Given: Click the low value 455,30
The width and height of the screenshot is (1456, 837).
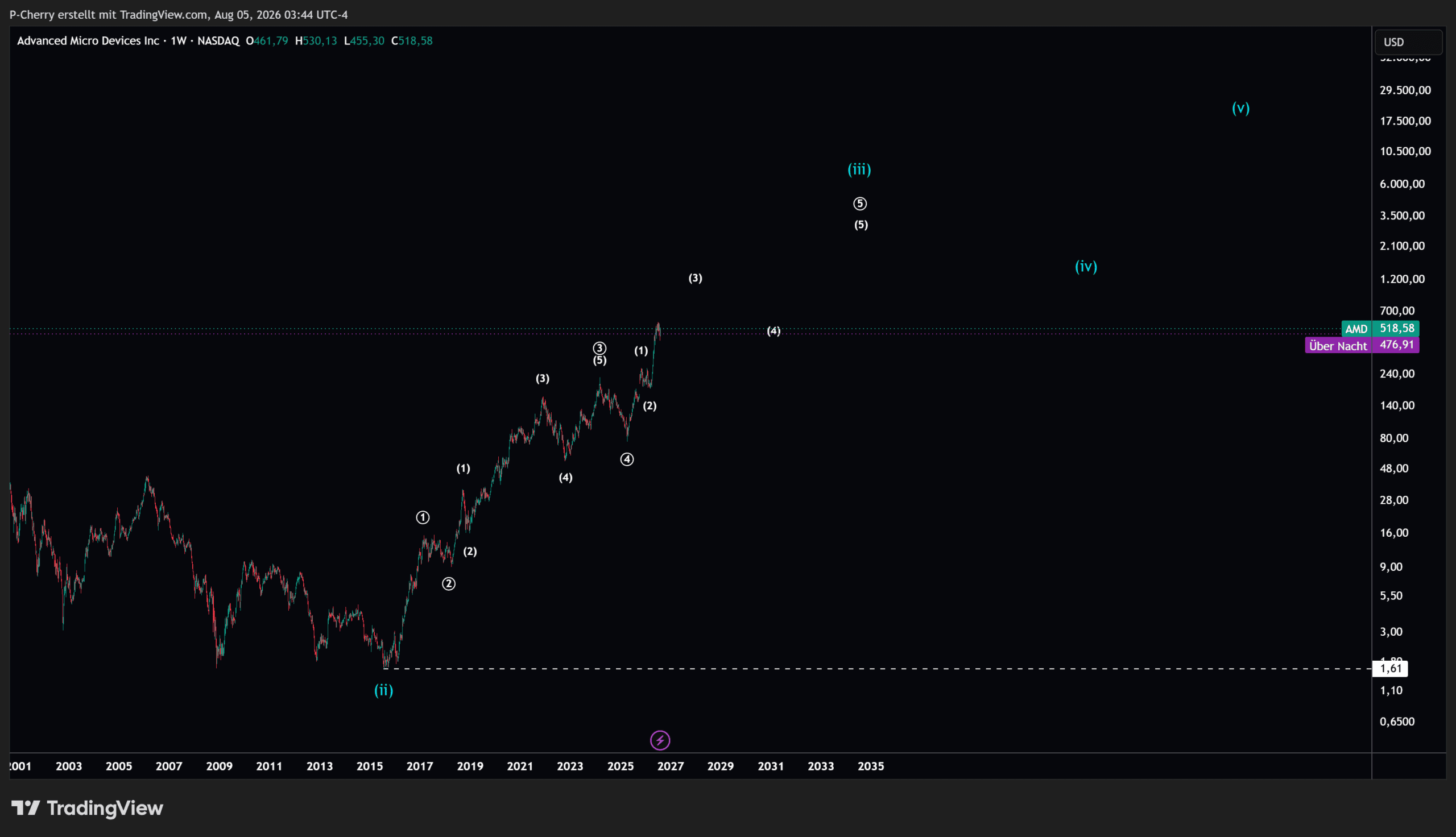Looking at the screenshot, I should (367, 41).
